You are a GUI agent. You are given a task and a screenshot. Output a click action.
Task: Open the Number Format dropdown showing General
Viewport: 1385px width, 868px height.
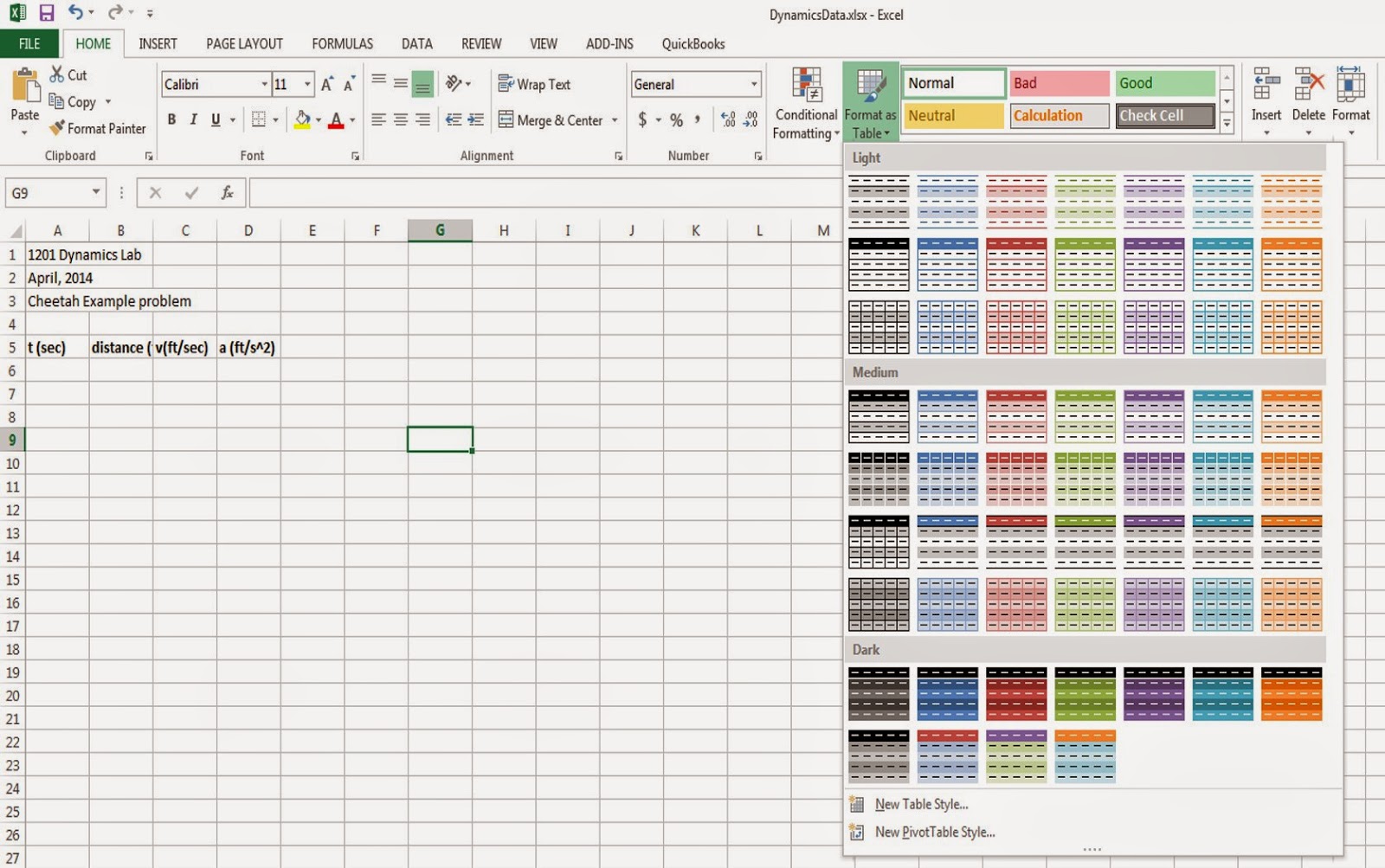tap(751, 84)
